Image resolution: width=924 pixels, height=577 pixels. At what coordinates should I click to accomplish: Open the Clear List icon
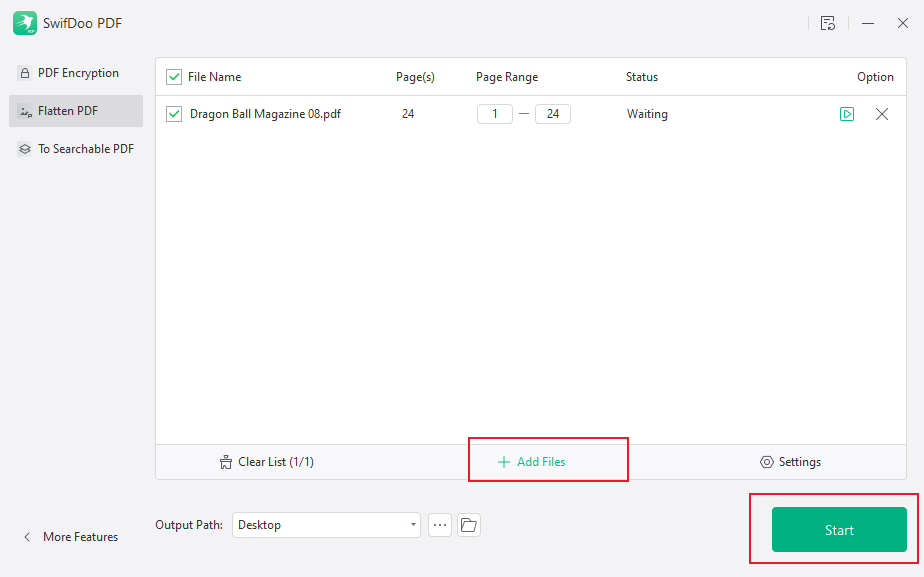(x=224, y=462)
